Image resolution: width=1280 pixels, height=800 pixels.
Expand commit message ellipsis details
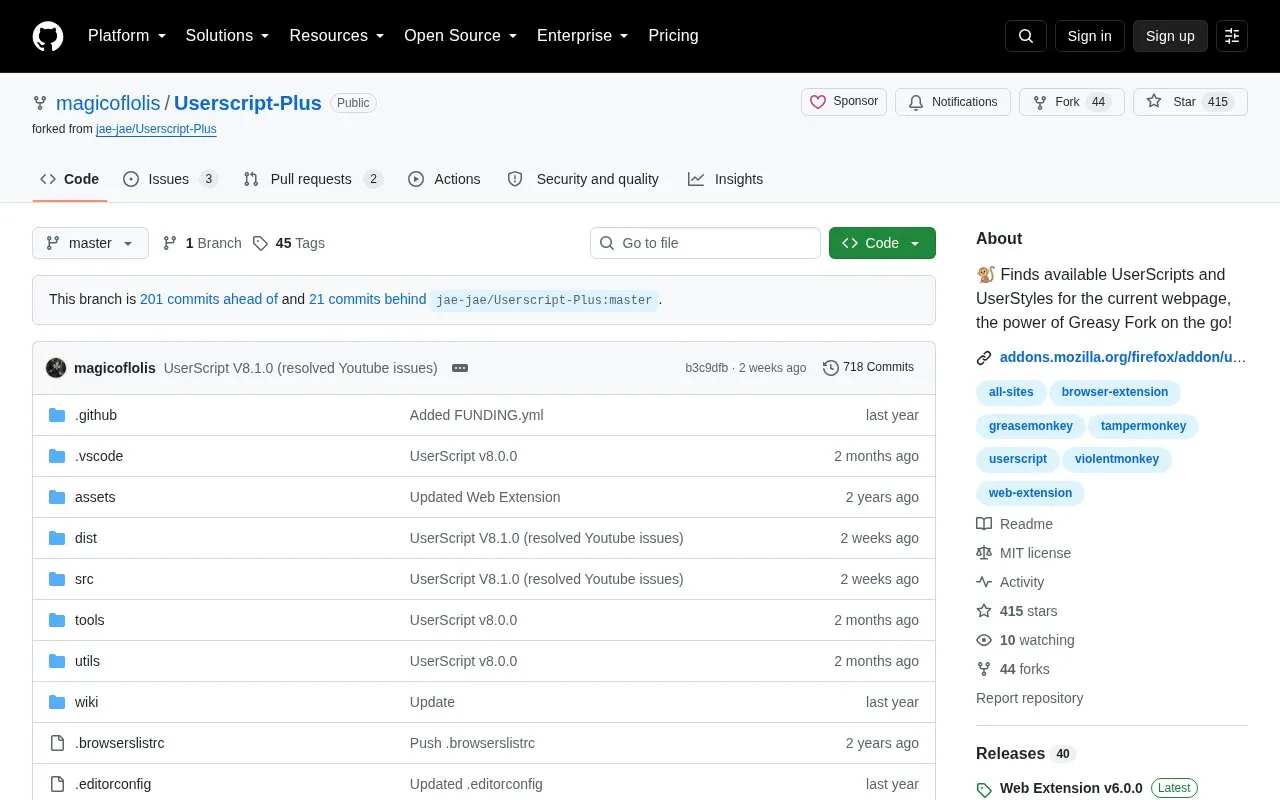[x=460, y=368]
